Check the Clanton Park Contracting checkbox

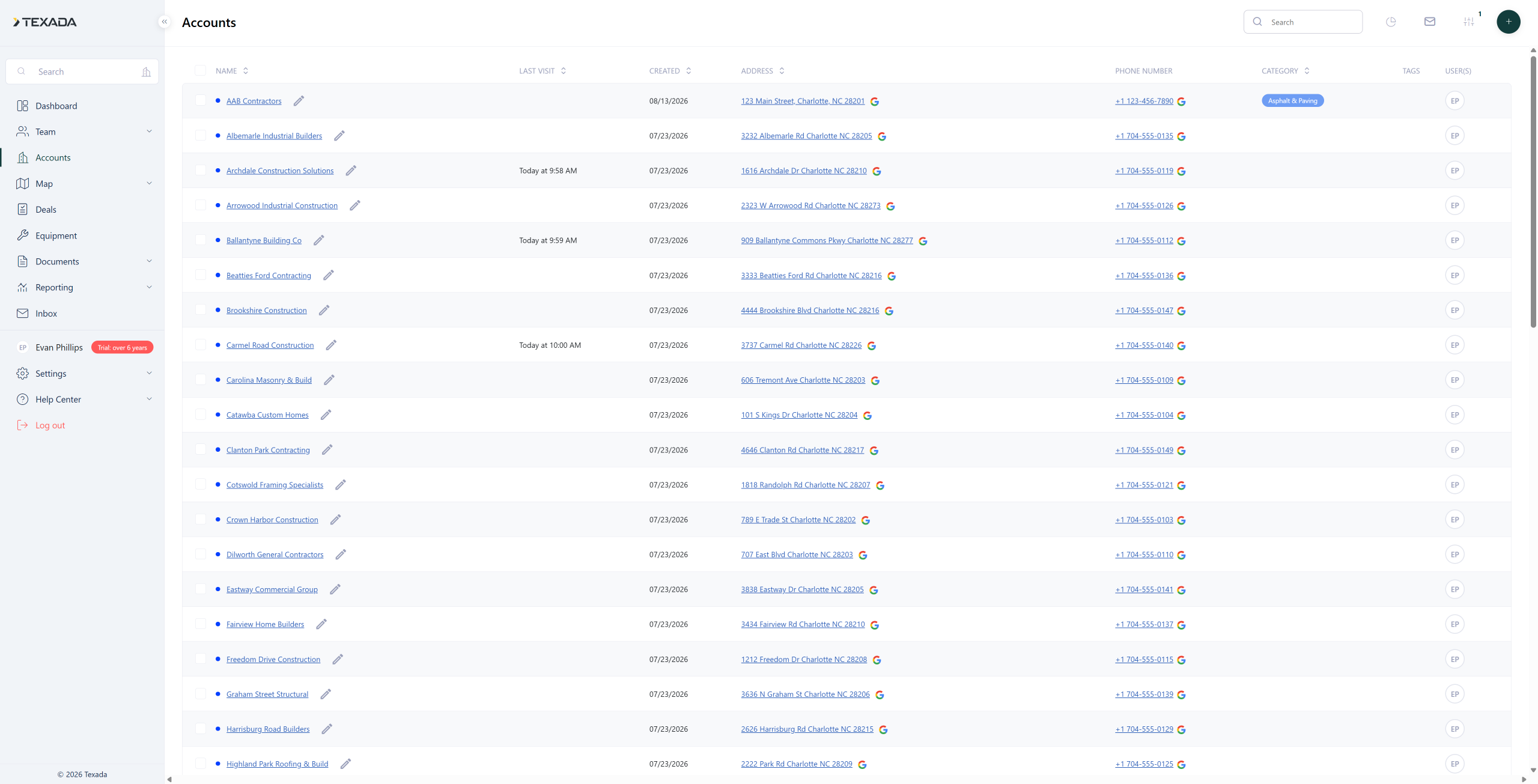200,449
